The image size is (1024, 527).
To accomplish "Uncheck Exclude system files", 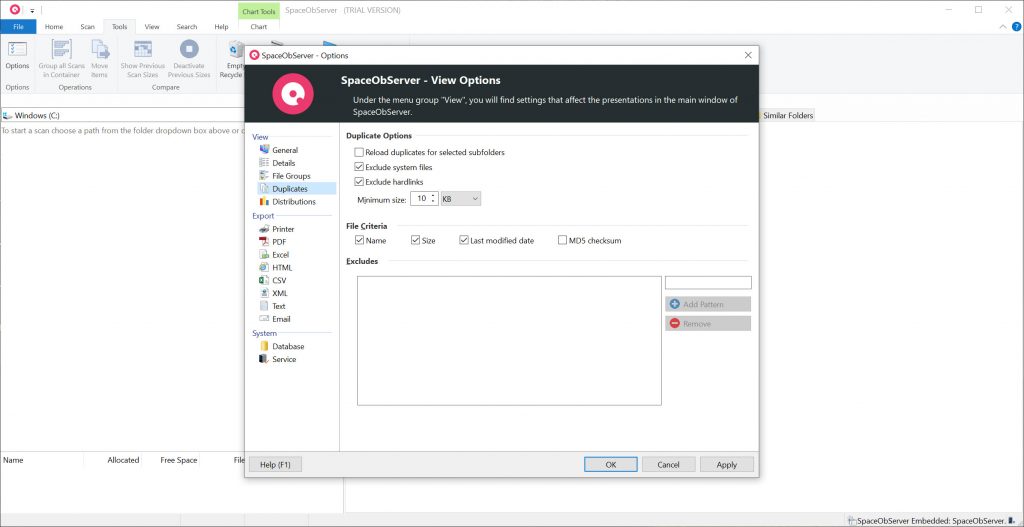I will click(x=359, y=167).
